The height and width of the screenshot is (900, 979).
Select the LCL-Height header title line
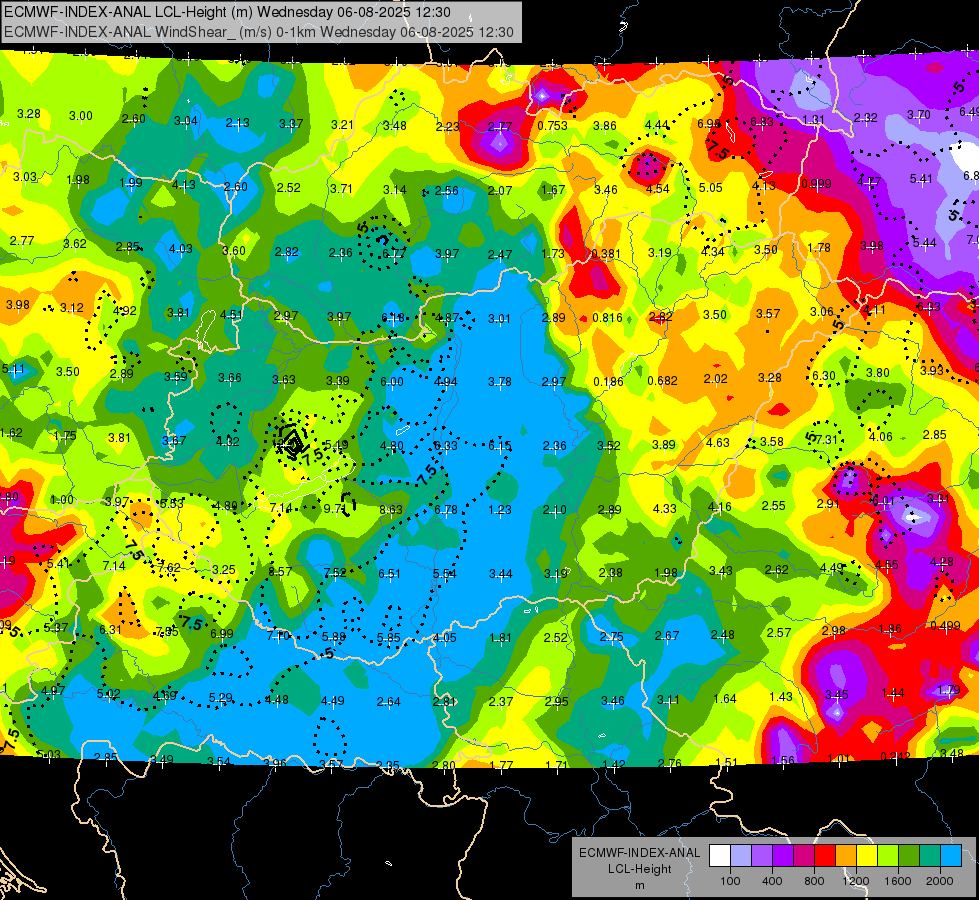pyautogui.click(x=227, y=12)
